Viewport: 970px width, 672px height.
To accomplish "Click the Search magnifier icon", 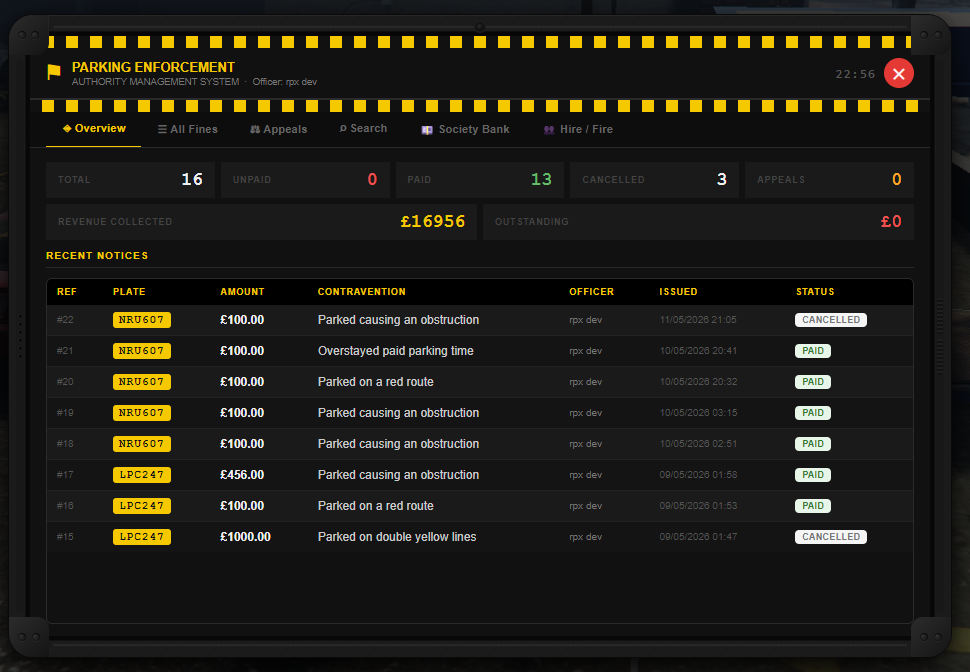I will click(x=343, y=128).
